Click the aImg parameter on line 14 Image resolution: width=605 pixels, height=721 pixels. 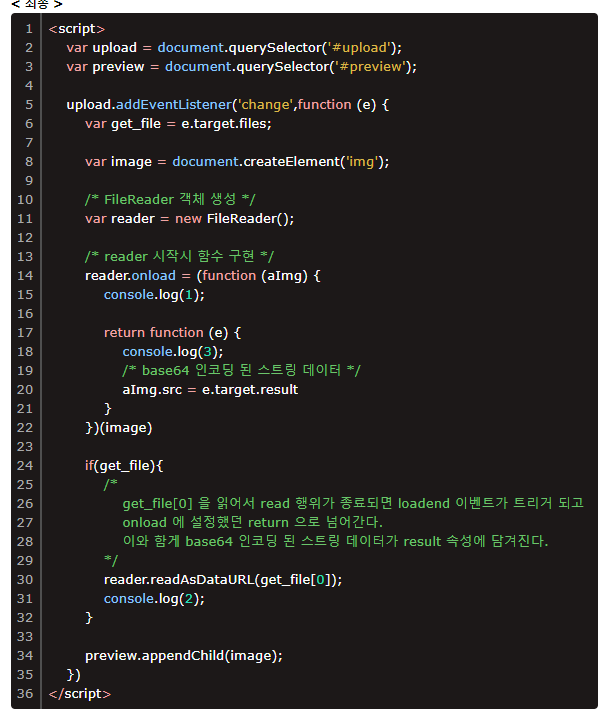(x=285, y=276)
